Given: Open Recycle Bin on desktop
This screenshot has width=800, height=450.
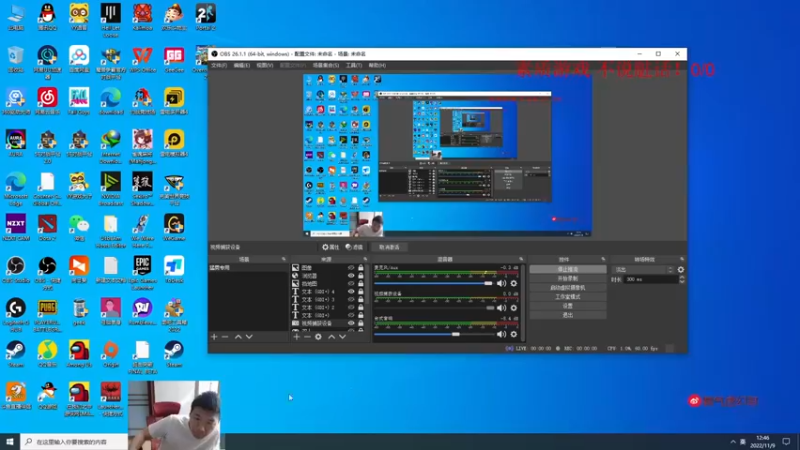Looking at the screenshot, I should tap(16, 59).
